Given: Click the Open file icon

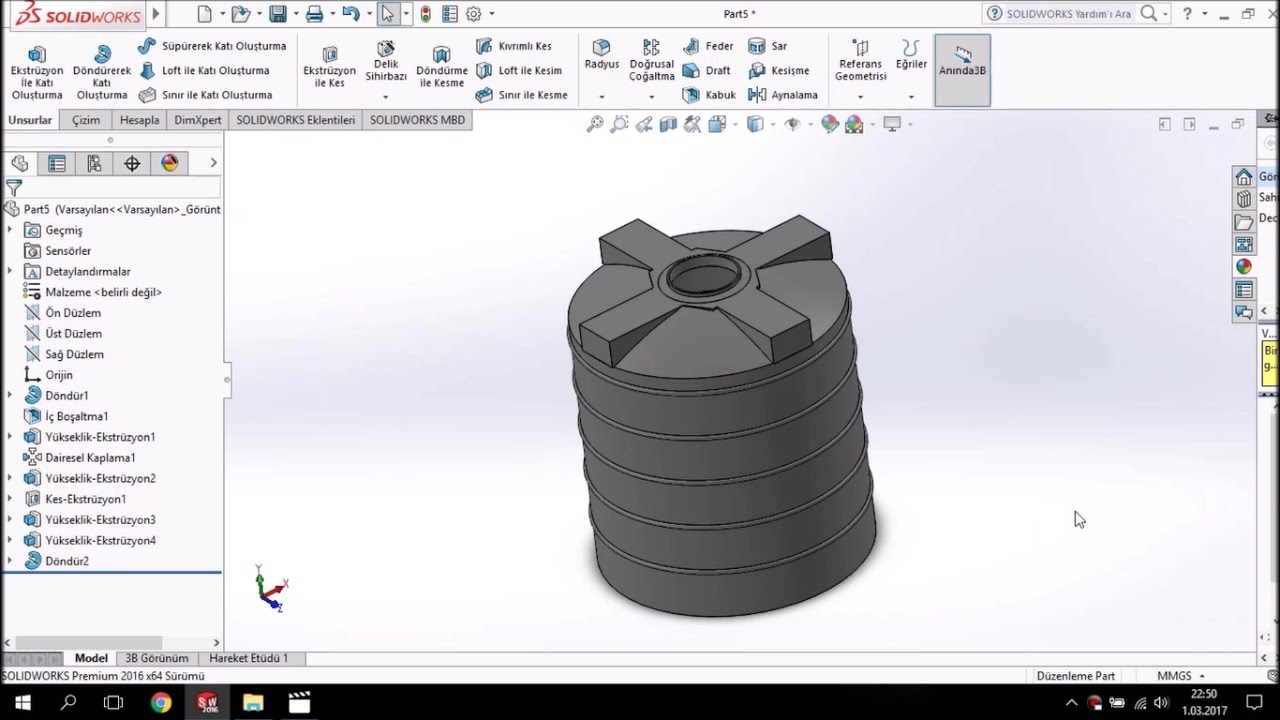Looking at the screenshot, I should tap(240, 14).
